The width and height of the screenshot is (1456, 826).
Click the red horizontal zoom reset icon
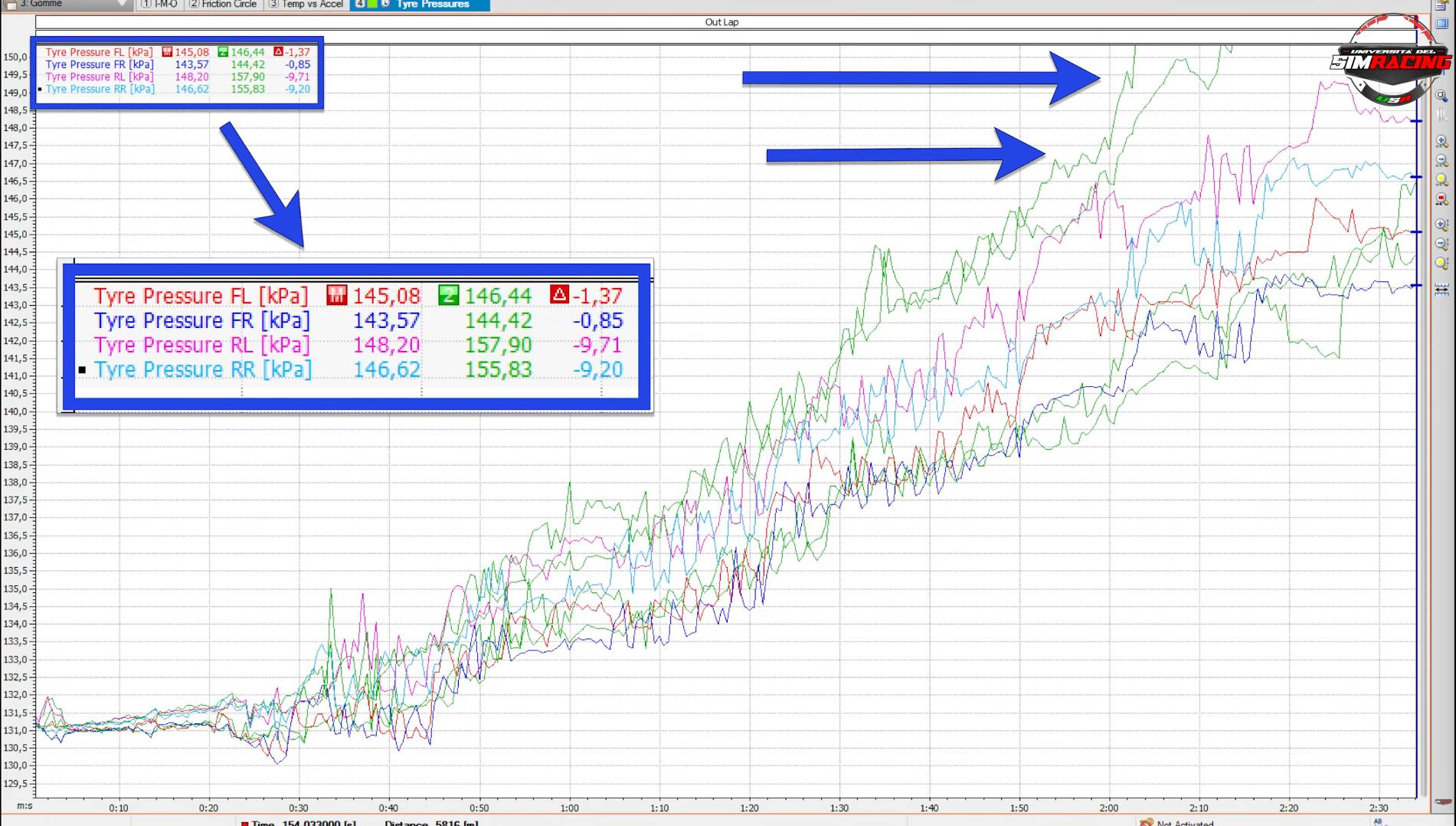coord(1441,199)
